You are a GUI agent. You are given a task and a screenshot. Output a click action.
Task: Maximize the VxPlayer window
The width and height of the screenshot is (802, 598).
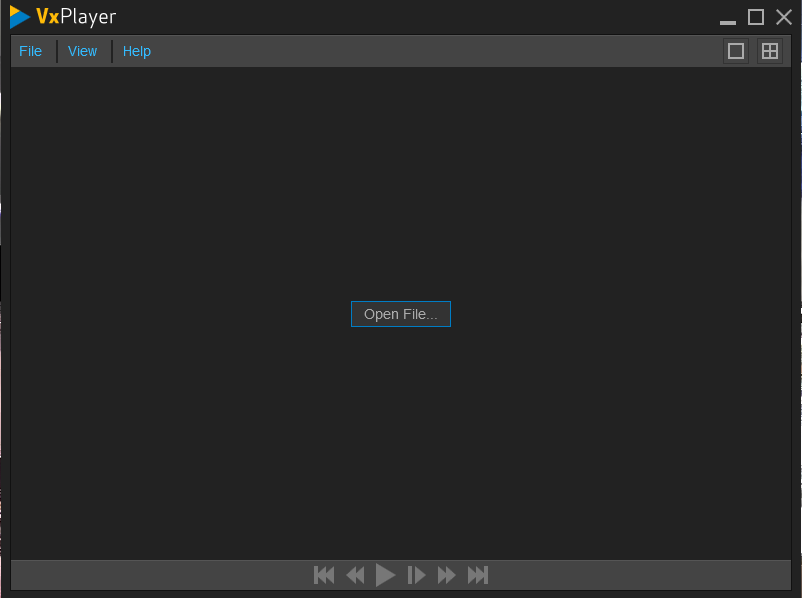(756, 17)
